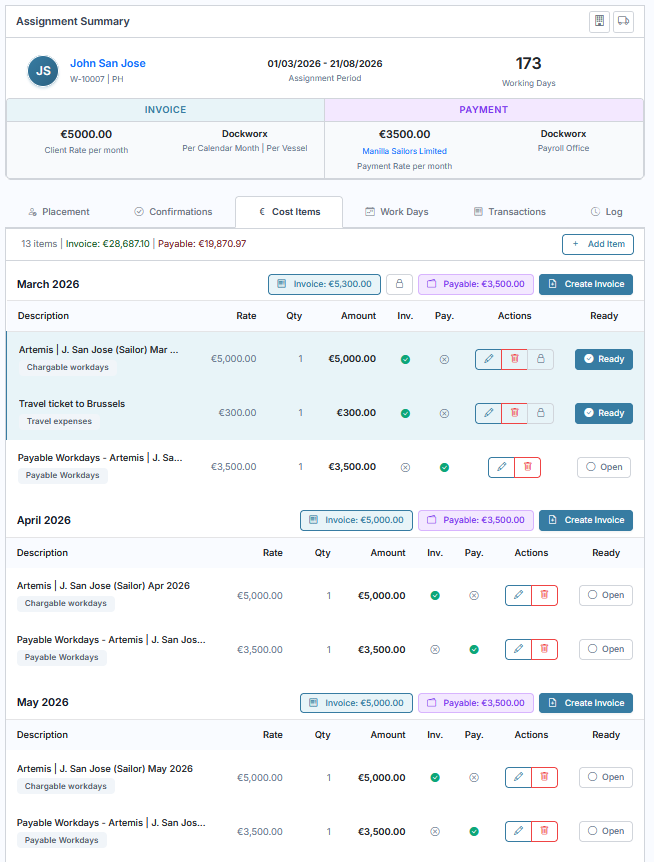
Task: Create Invoice for May 2026
Action: pos(586,703)
